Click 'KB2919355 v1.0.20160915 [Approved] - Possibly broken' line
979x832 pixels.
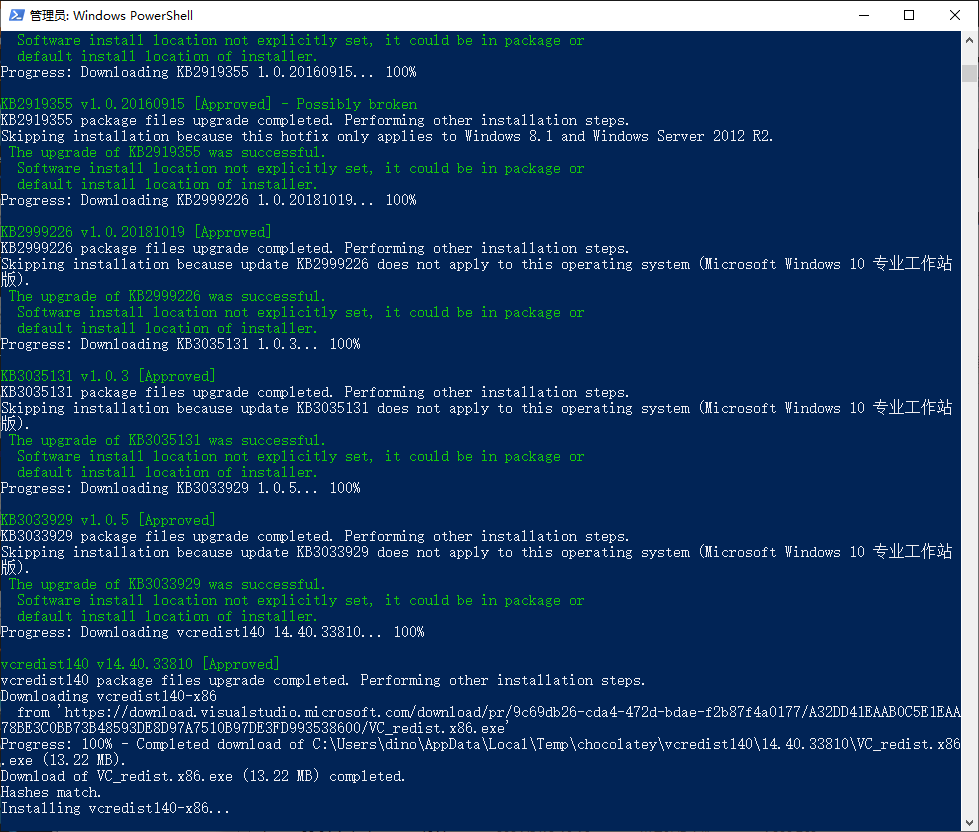[209, 104]
